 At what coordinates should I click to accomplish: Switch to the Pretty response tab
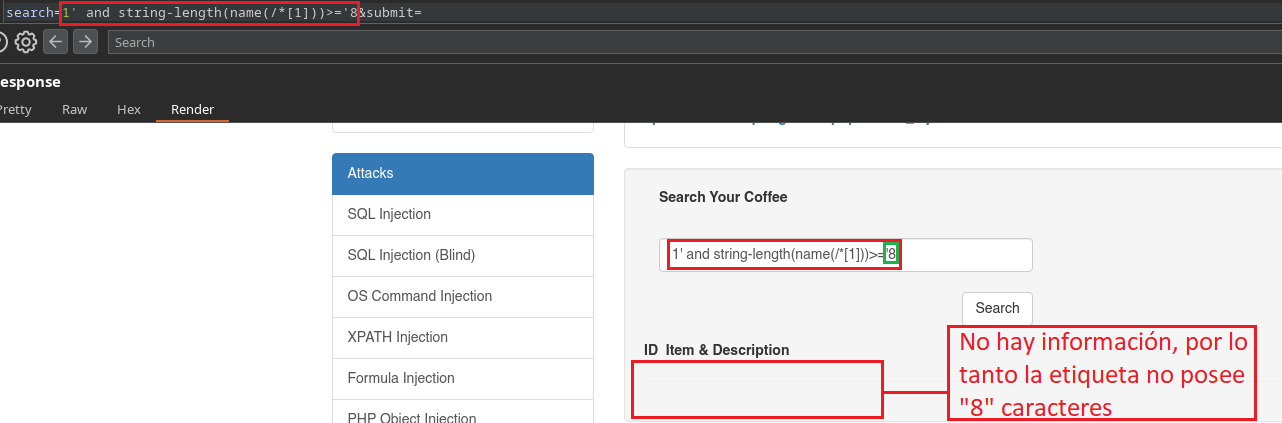[x=14, y=110]
